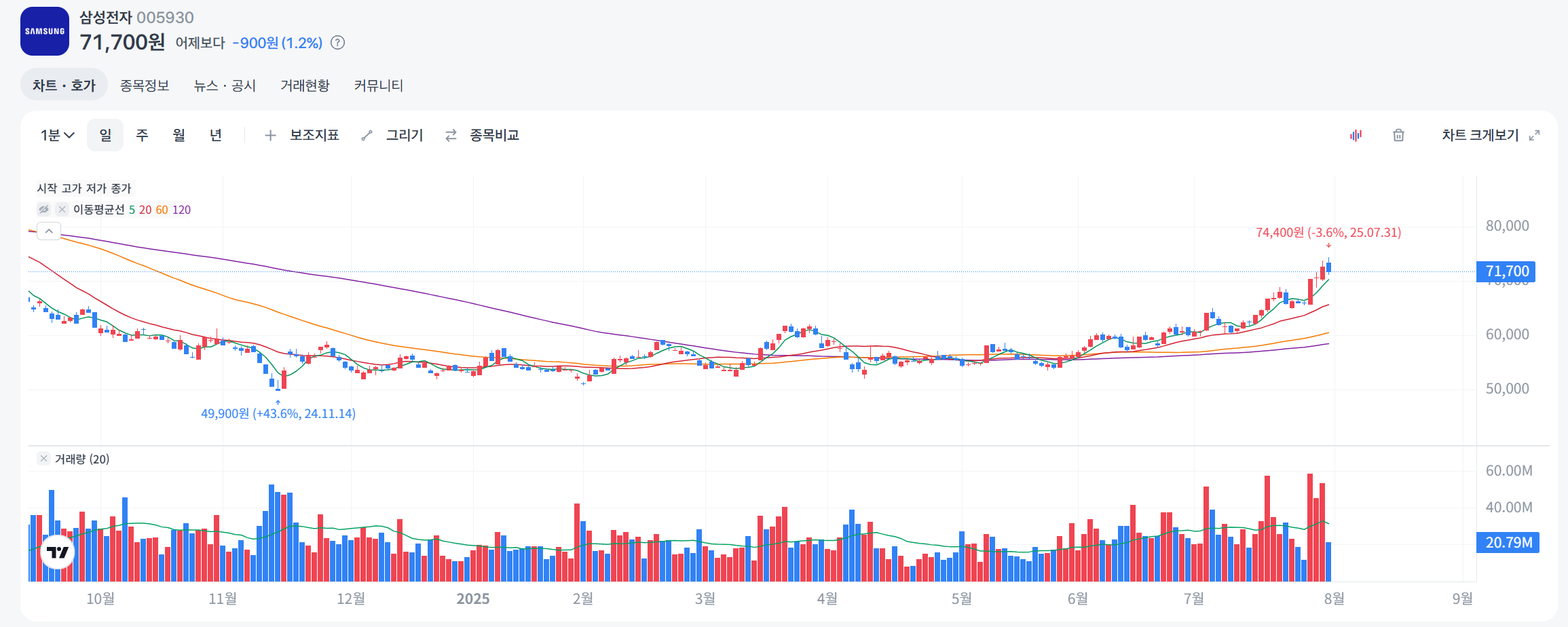
Task: Open the help question mark icon
Action: coord(337,43)
